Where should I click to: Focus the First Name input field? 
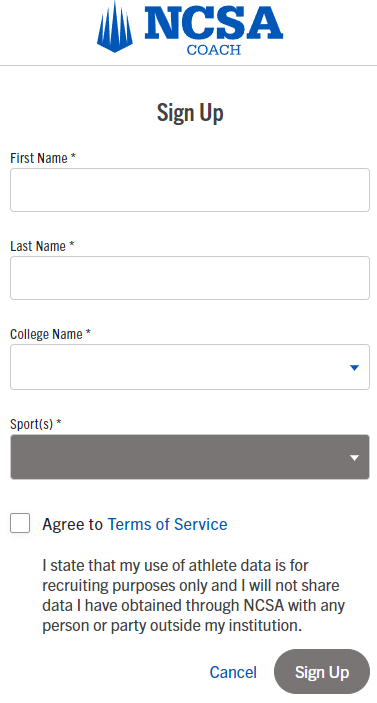(190, 190)
